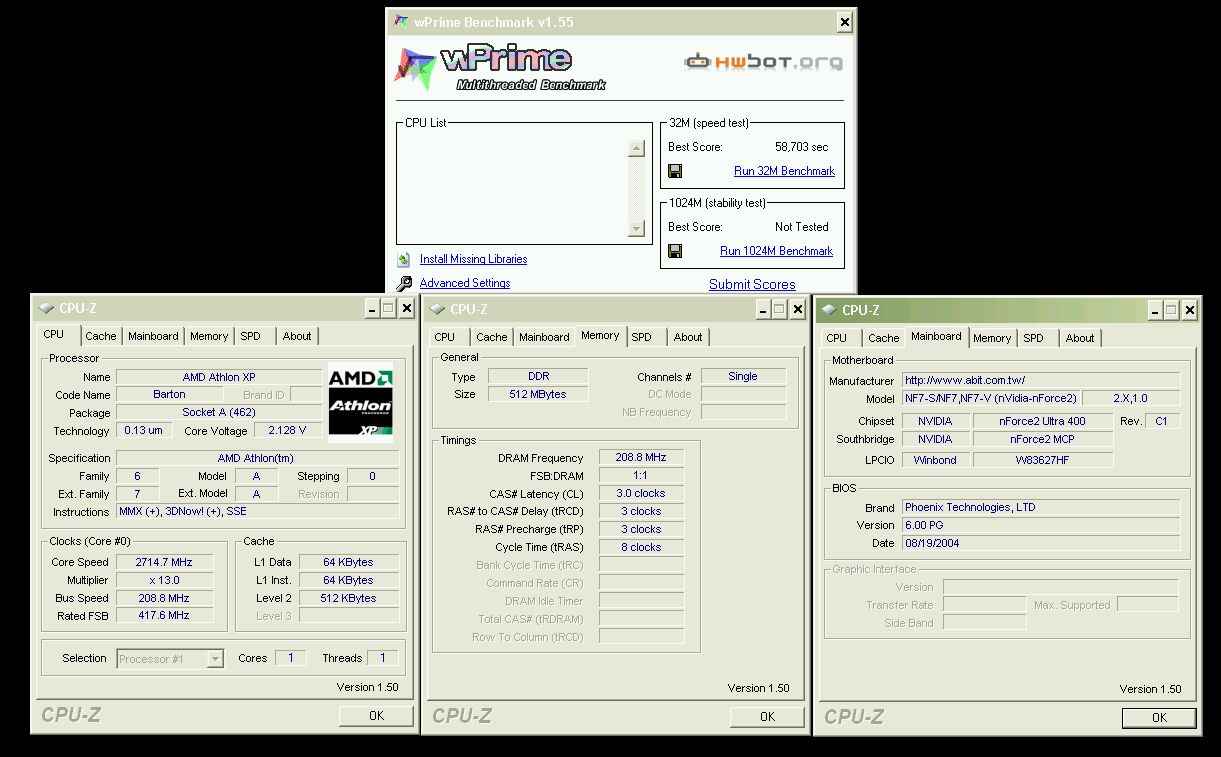Click the AMD Athlon XP name field
Viewport: 1221px width, 757px height.
[x=219, y=377]
